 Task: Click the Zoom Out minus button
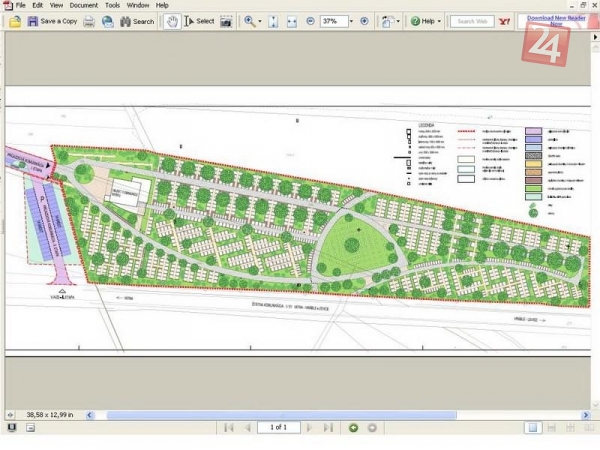pos(310,21)
